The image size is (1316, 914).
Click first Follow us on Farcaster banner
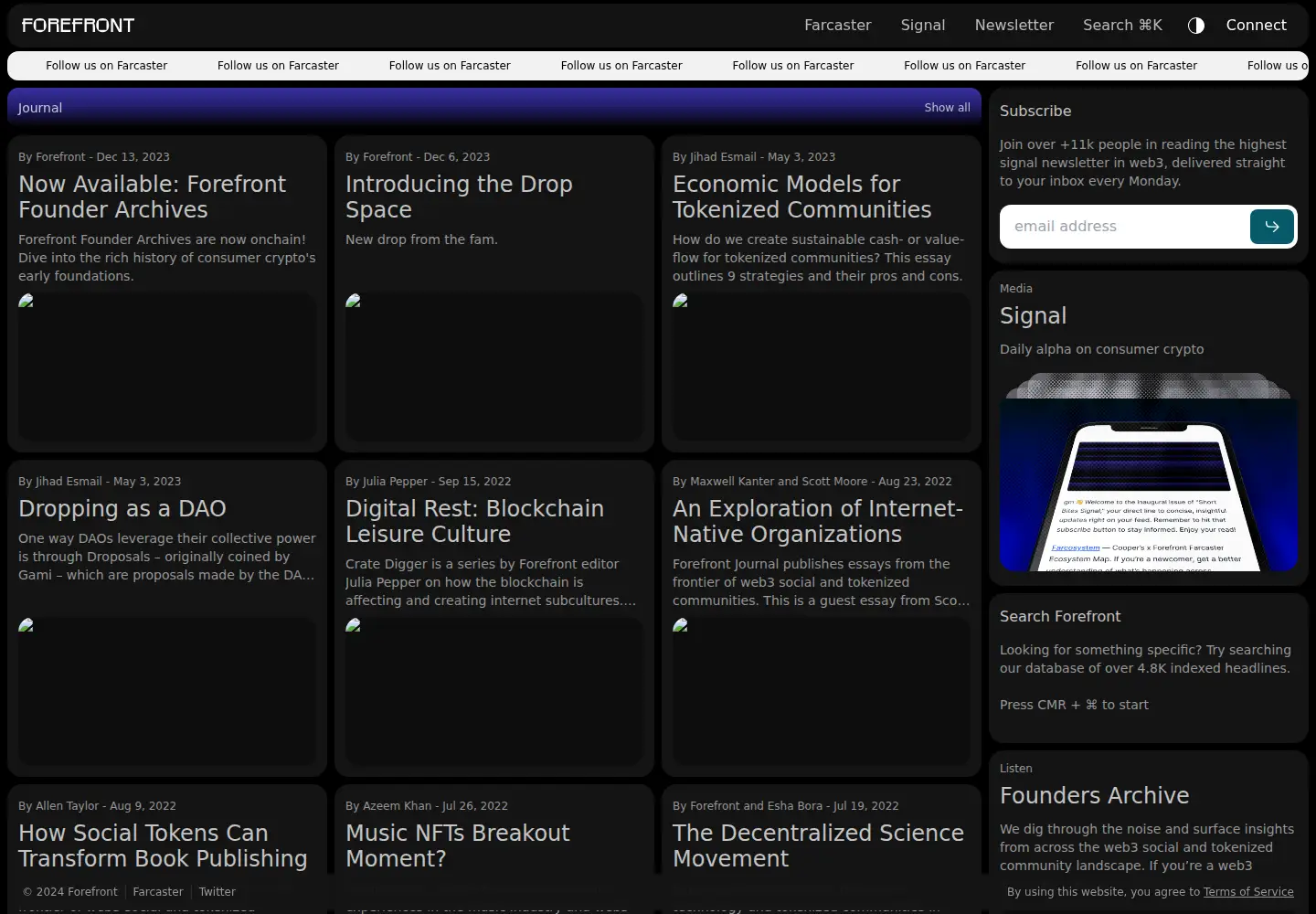[x=106, y=66]
